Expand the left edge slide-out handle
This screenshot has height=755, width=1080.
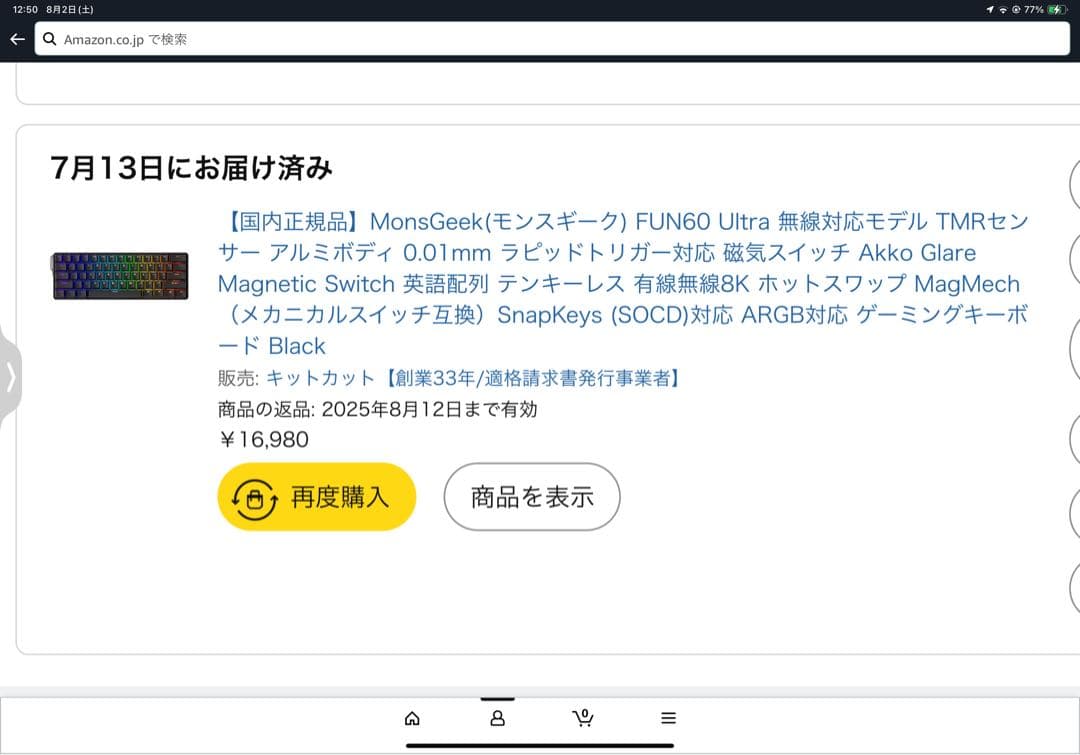[10, 377]
